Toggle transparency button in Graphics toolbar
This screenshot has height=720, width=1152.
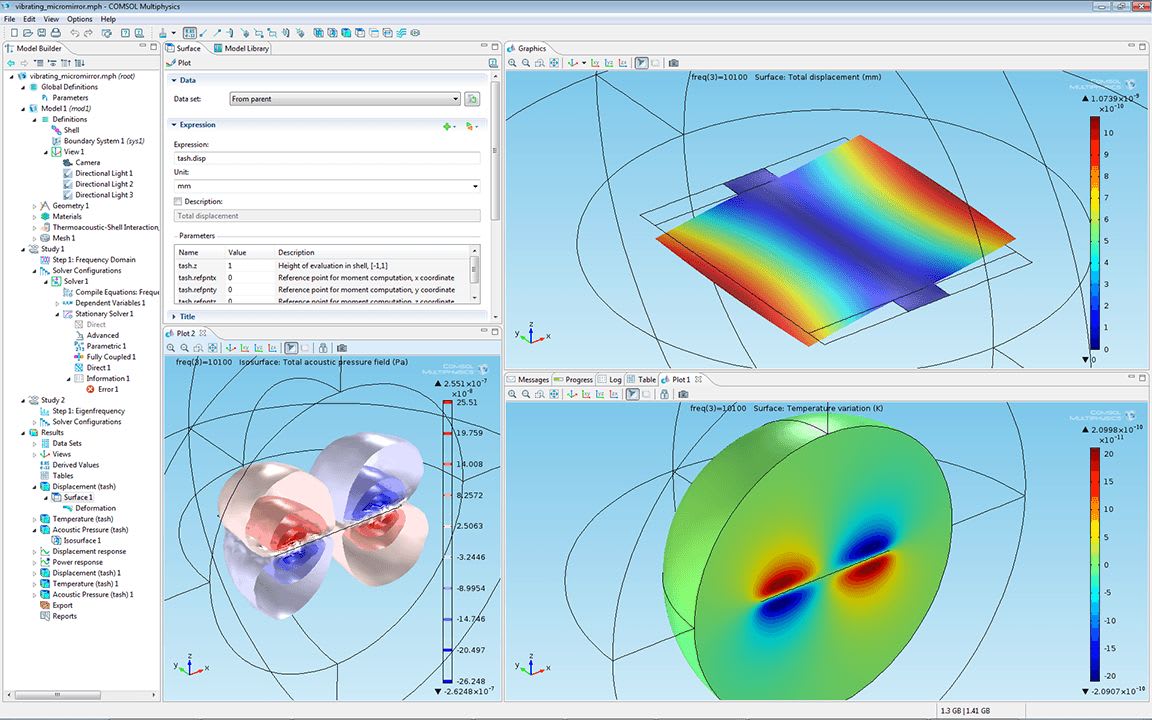[655, 63]
